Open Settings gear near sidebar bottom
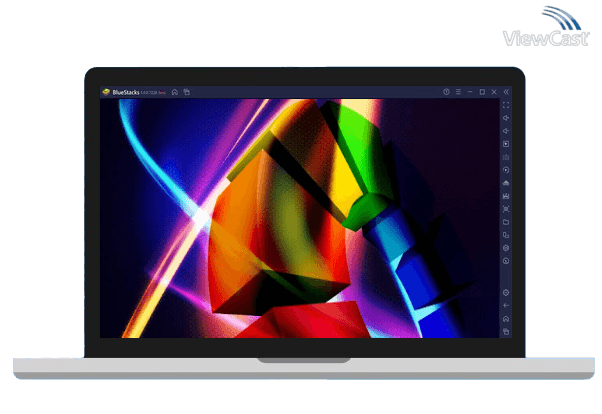 [x=506, y=293]
